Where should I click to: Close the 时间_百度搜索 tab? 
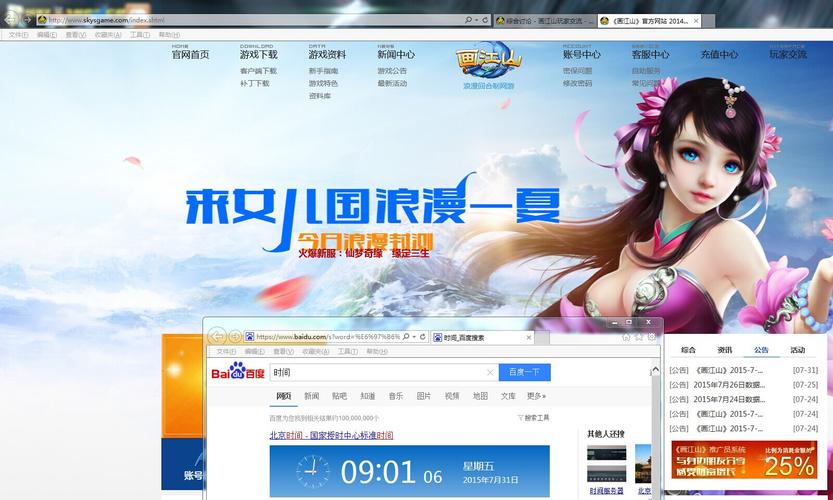[529, 337]
